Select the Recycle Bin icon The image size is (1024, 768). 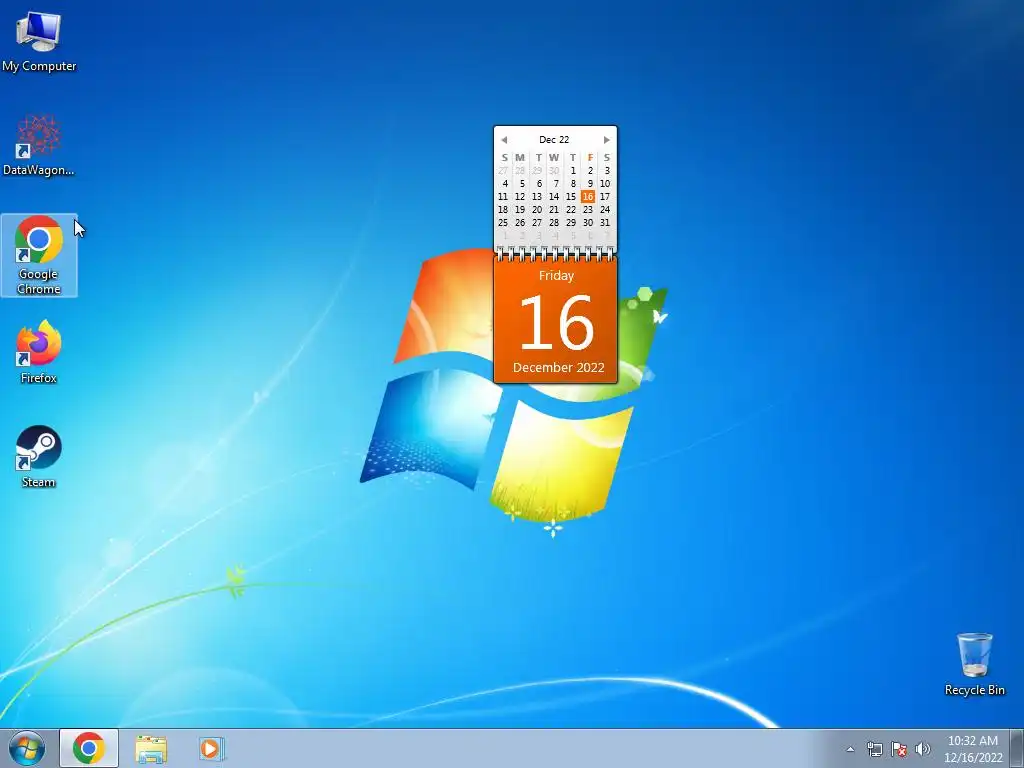974,664
